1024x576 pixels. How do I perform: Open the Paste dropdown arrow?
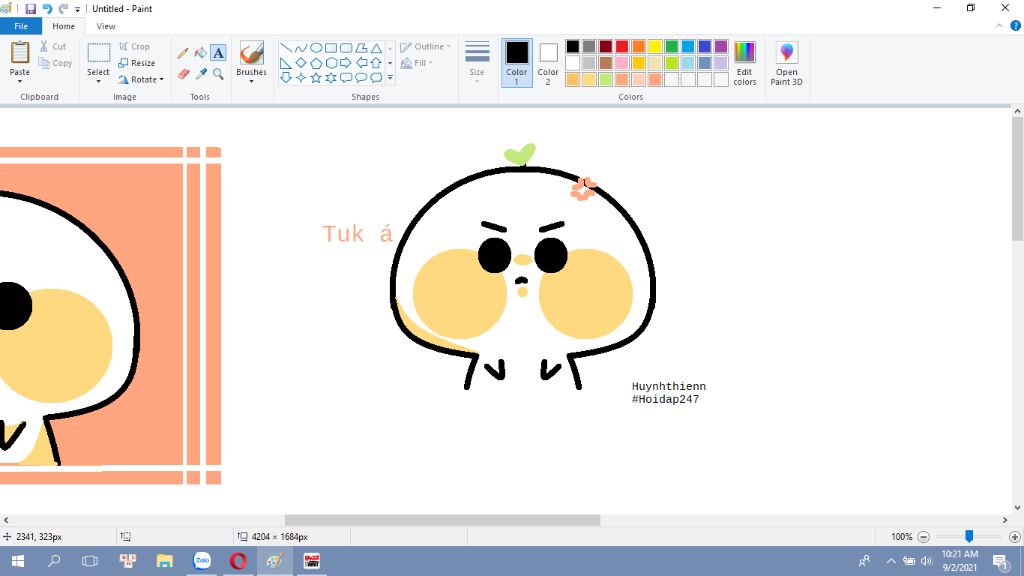pyautogui.click(x=20, y=82)
